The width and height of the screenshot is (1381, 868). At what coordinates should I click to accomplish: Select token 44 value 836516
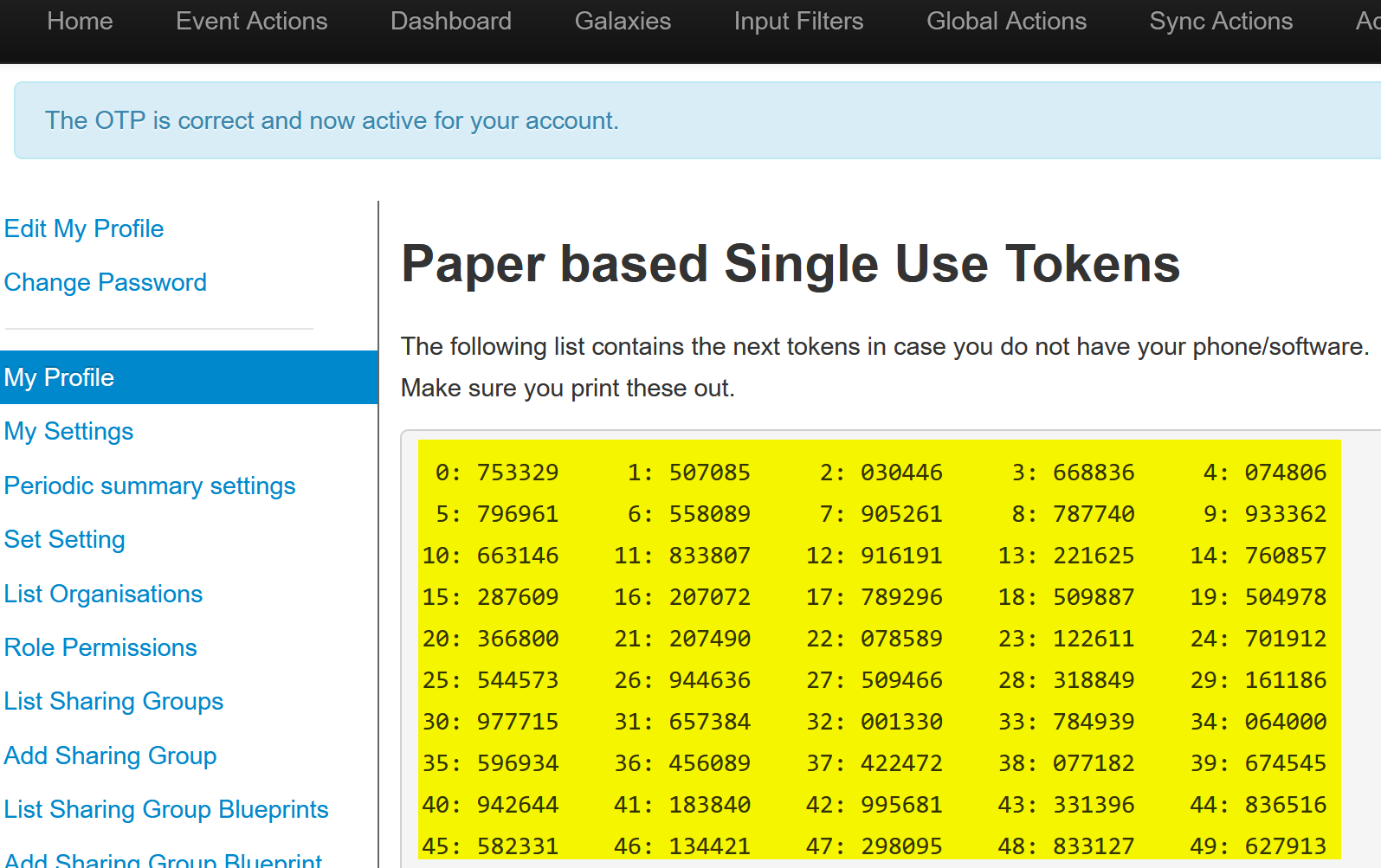coord(1286,805)
